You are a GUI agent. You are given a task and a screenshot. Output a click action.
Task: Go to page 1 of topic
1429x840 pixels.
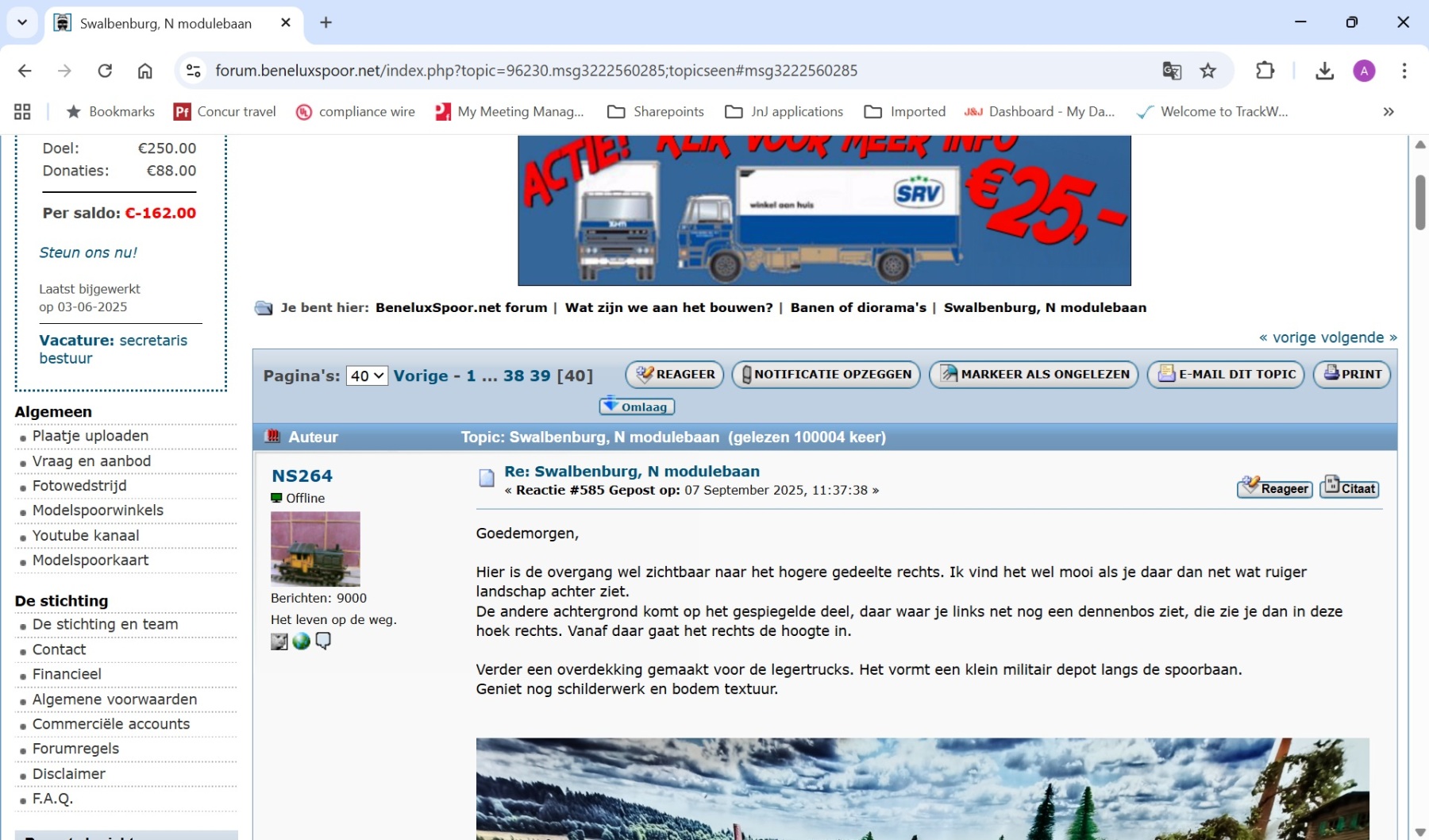(471, 376)
